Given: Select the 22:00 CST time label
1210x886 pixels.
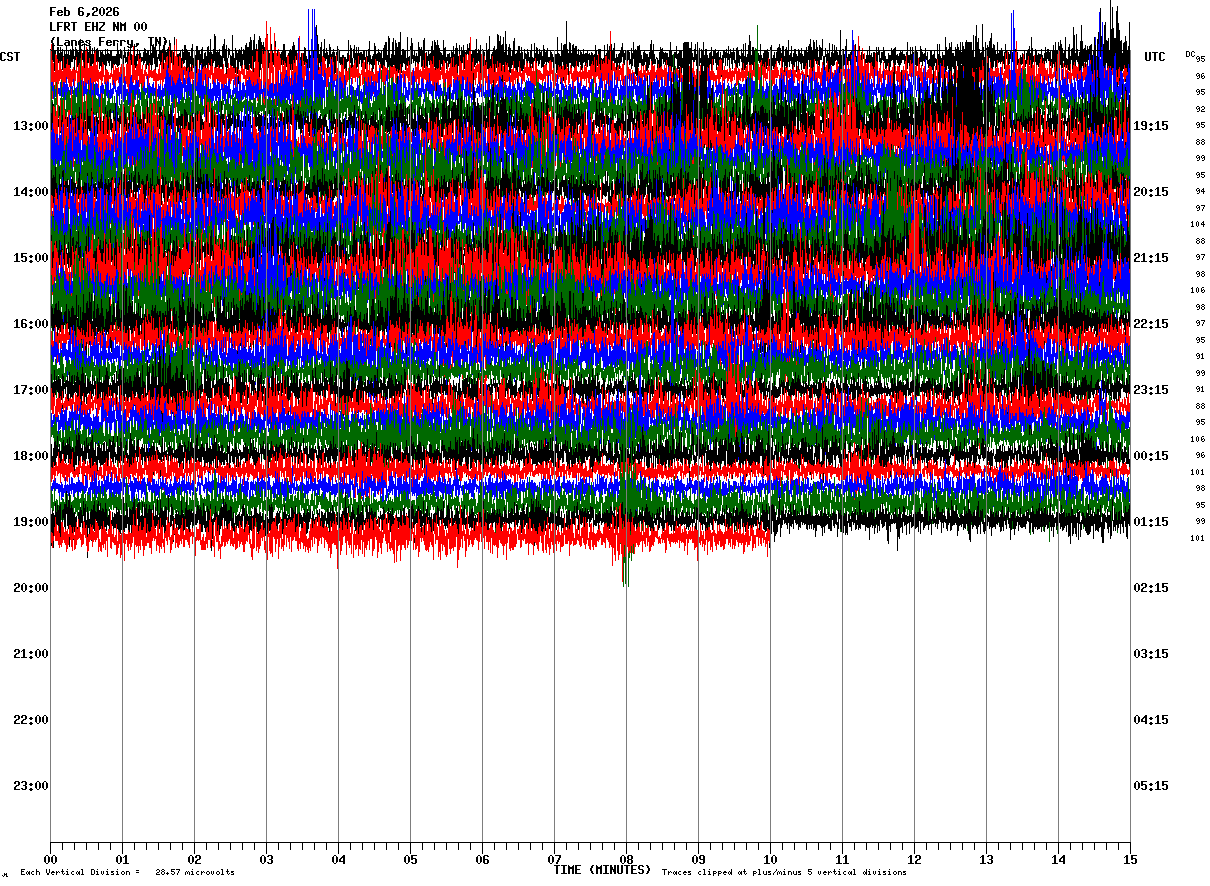Looking at the screenshot, I should (x=31, y=720).
